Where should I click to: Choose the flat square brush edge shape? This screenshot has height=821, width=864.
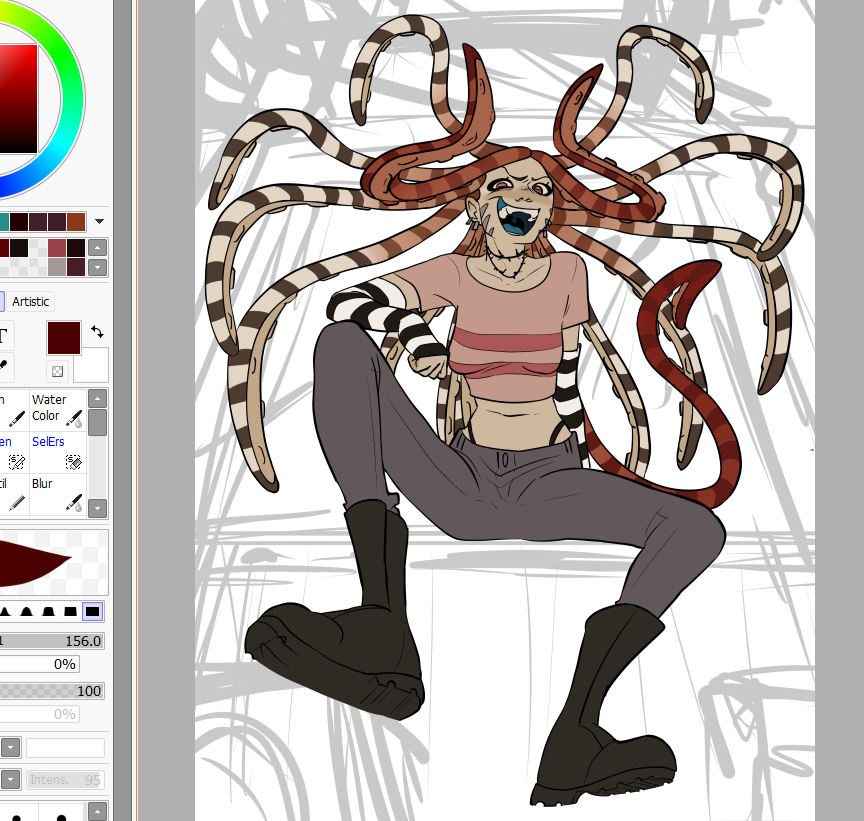pos(69,612)
